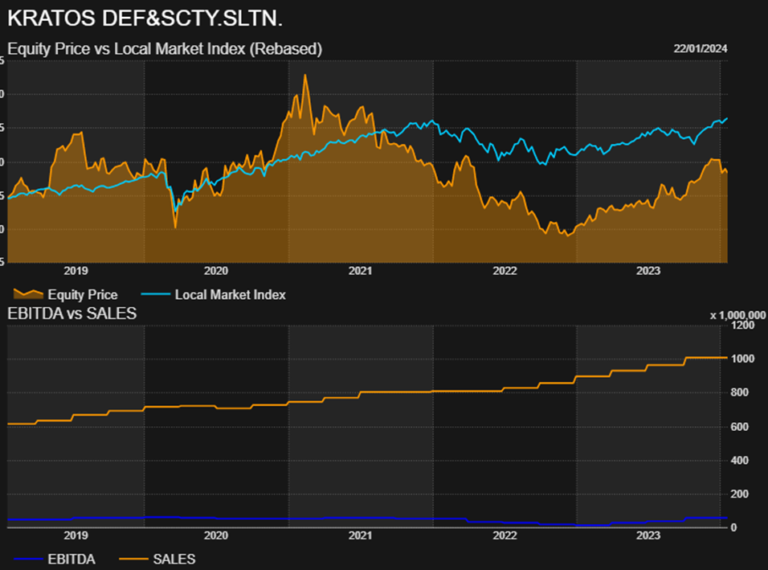Select the 'SALES' legend label

point(174,559)
